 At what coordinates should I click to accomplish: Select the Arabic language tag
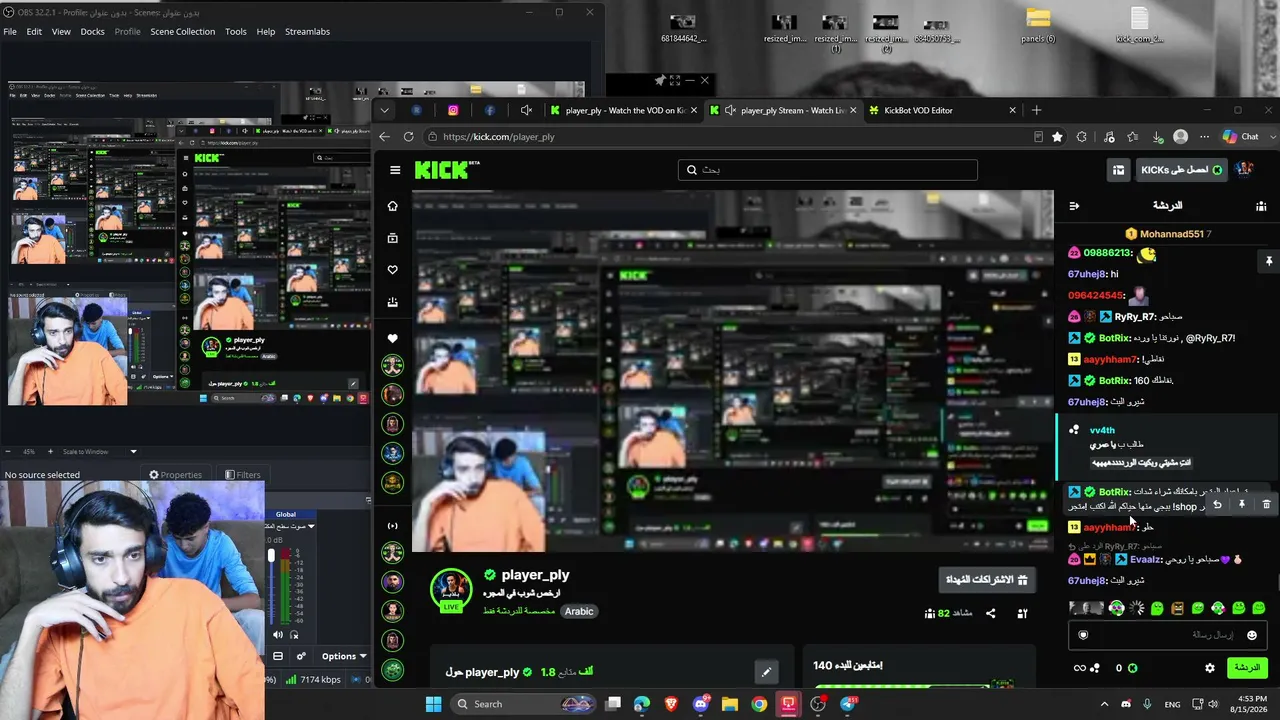pyautogui.click(x=579, y=611)
